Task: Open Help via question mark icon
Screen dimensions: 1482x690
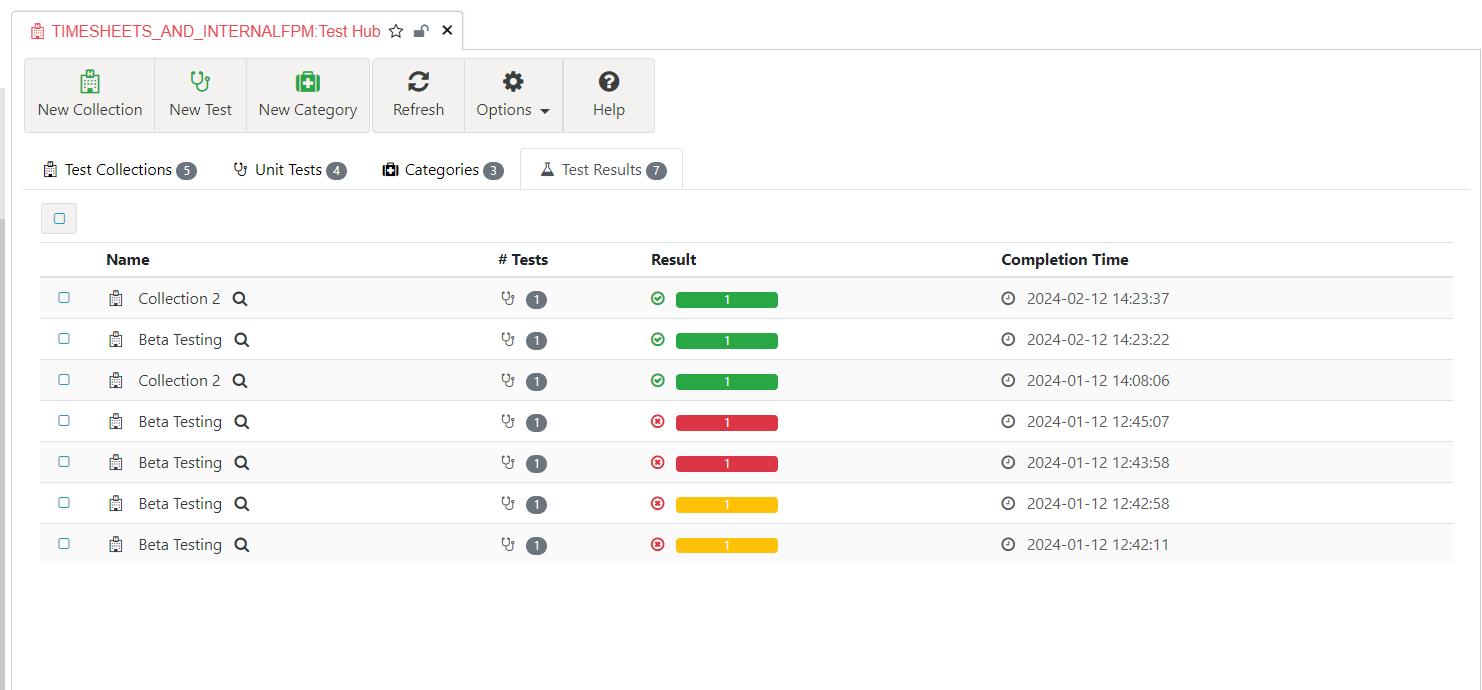Action: pyautogui.click(x=608, y=82)
